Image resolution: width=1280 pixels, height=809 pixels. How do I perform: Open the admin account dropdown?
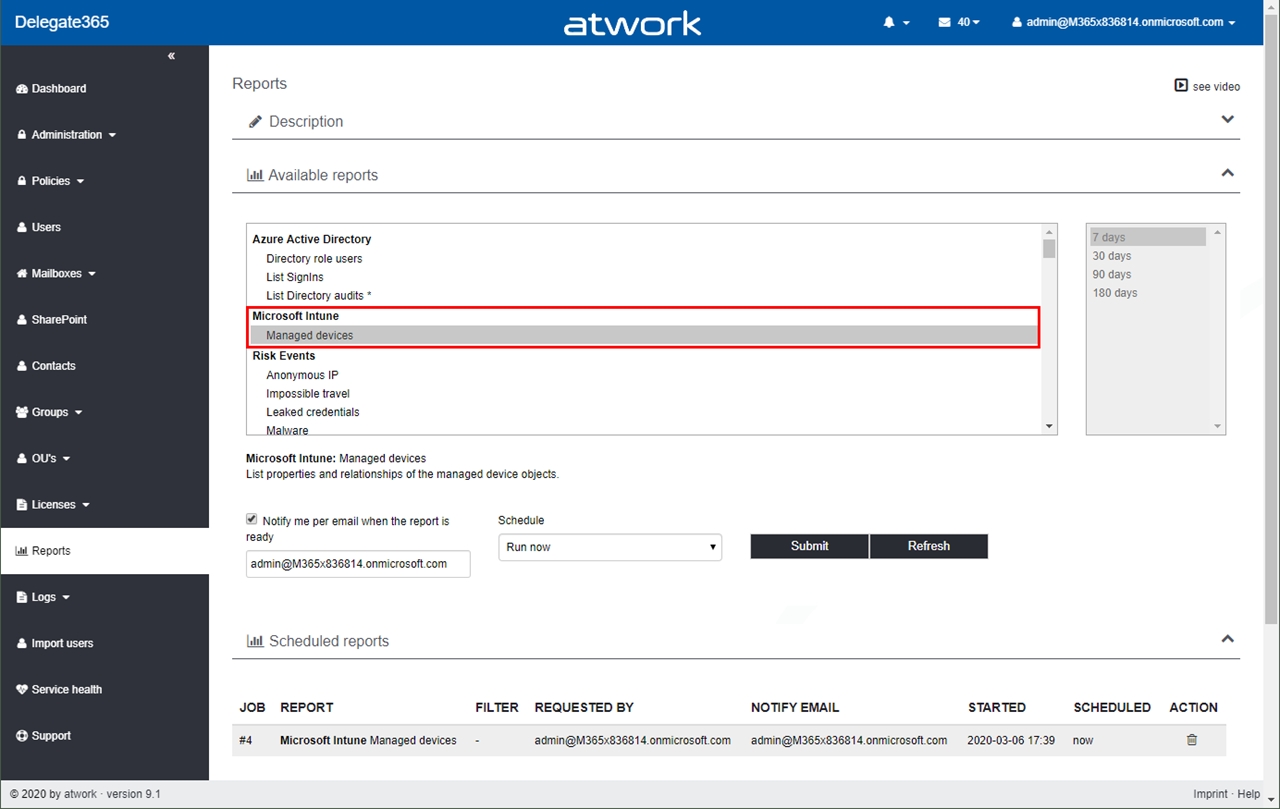pyautogui.click(x=1124, y=22)
